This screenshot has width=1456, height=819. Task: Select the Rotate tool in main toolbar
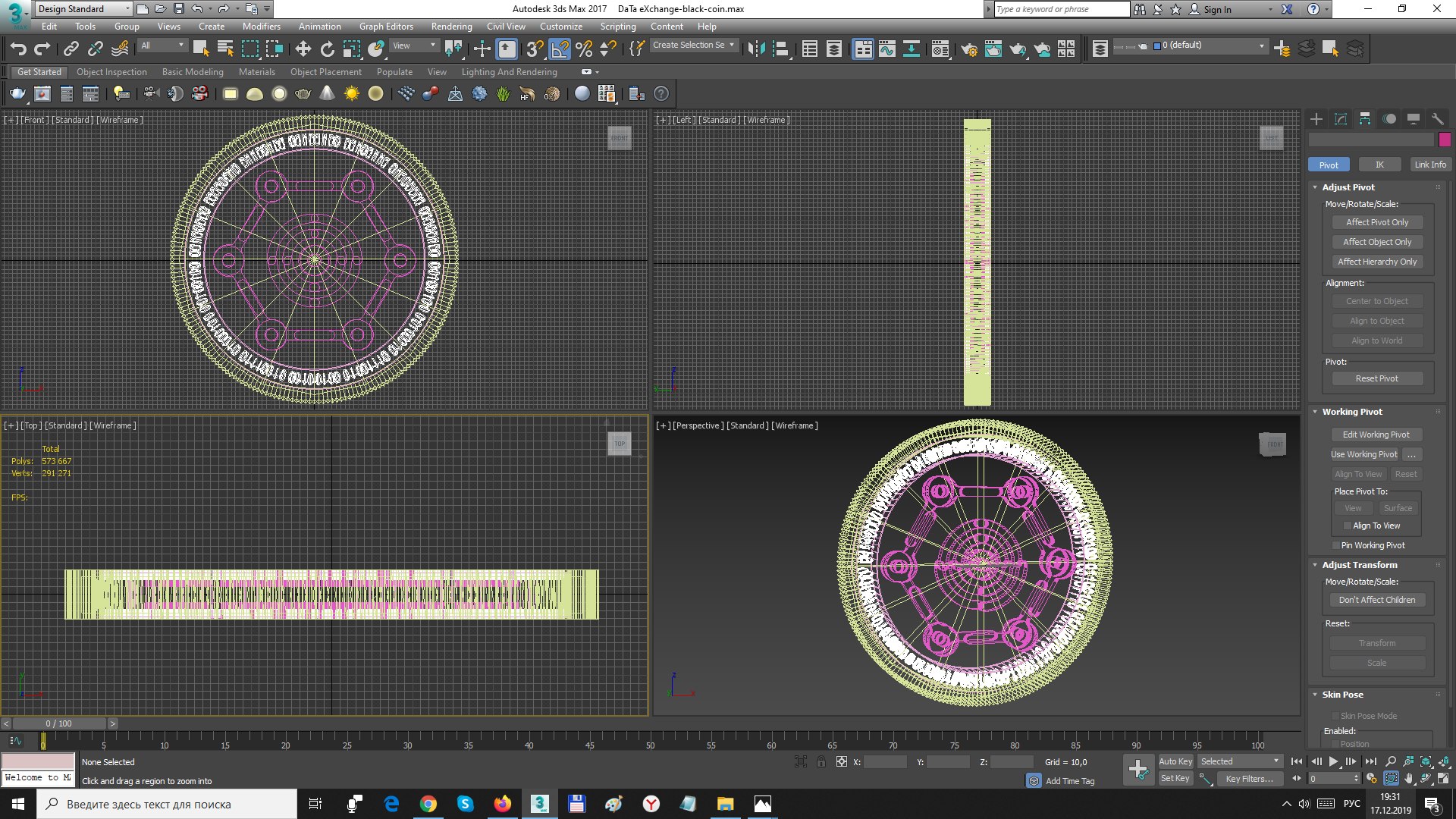[x=327, y=49]
